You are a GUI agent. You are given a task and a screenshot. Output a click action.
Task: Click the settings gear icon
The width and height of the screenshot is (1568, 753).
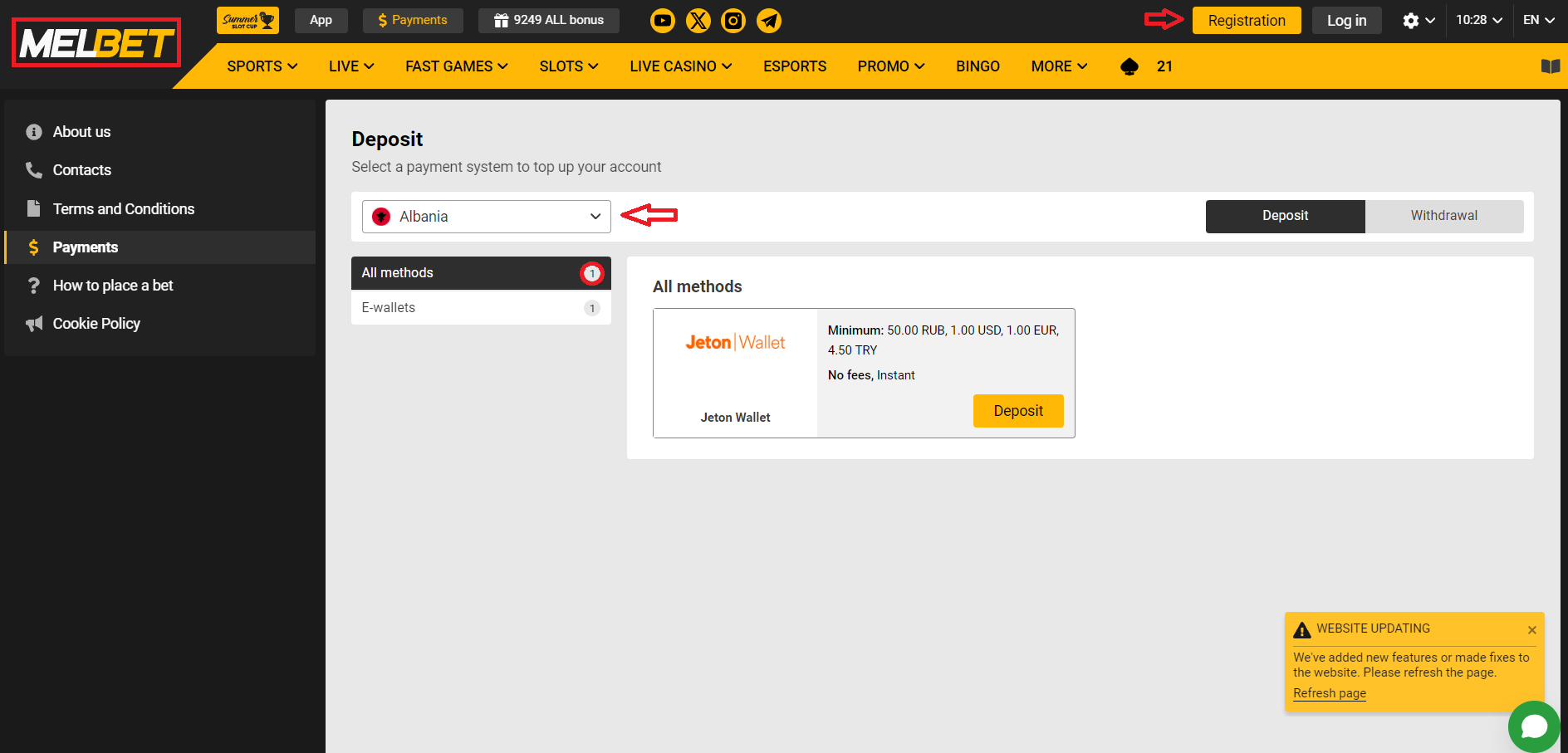click(x=1411, y=20)
